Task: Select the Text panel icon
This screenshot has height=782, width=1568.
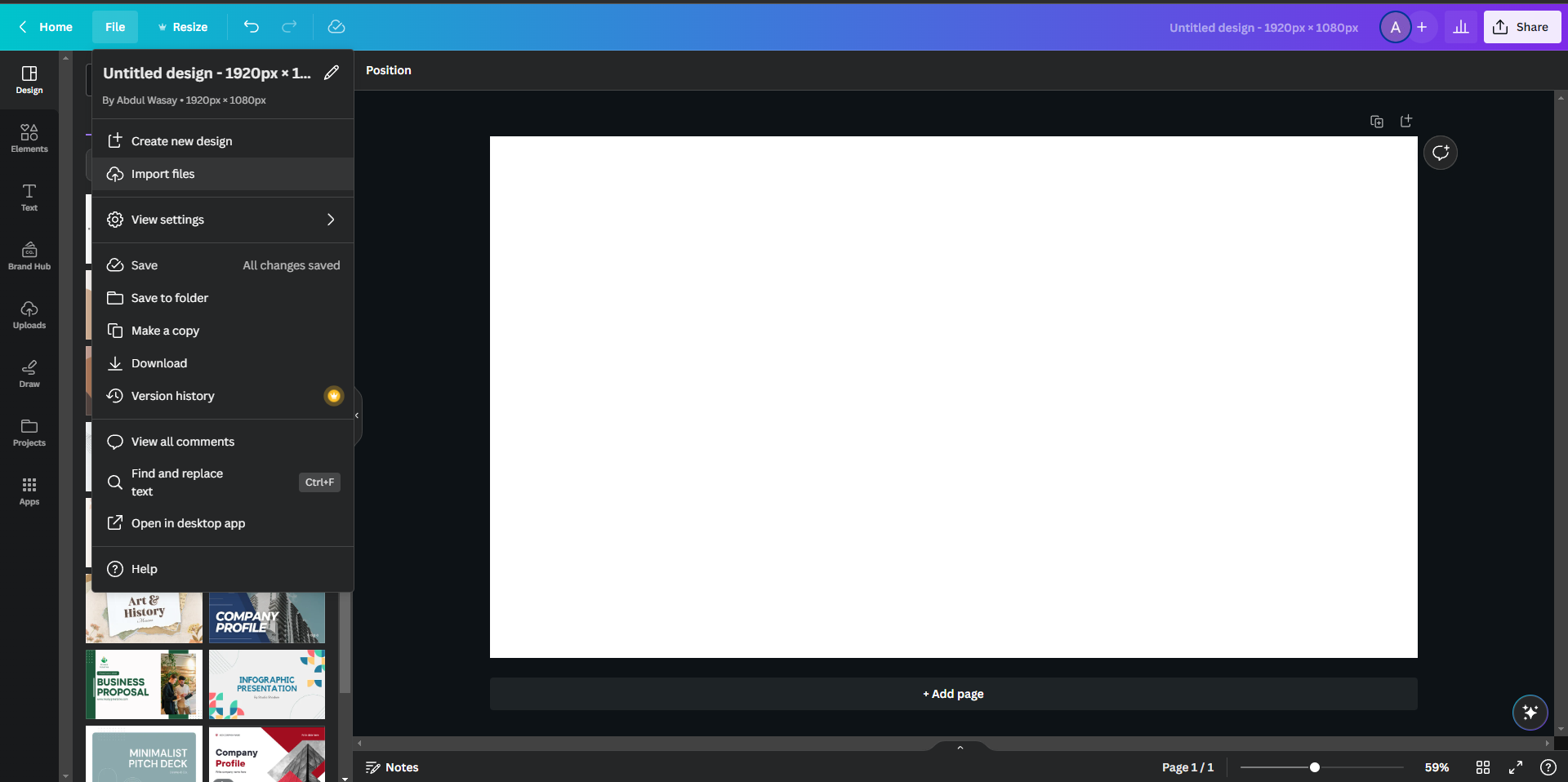Action: pyautogui.click(x=29, y=197)
